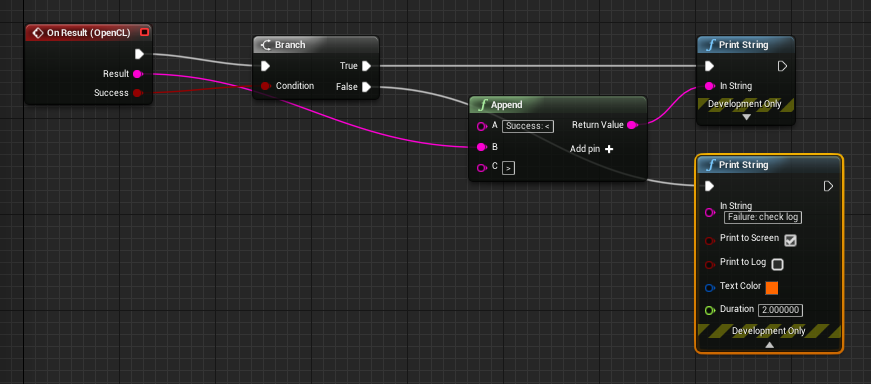The height and width of the screenshot is (384, 871).
Task: Uncheck the Print to Screen checkbox
Action: (790, 240)
